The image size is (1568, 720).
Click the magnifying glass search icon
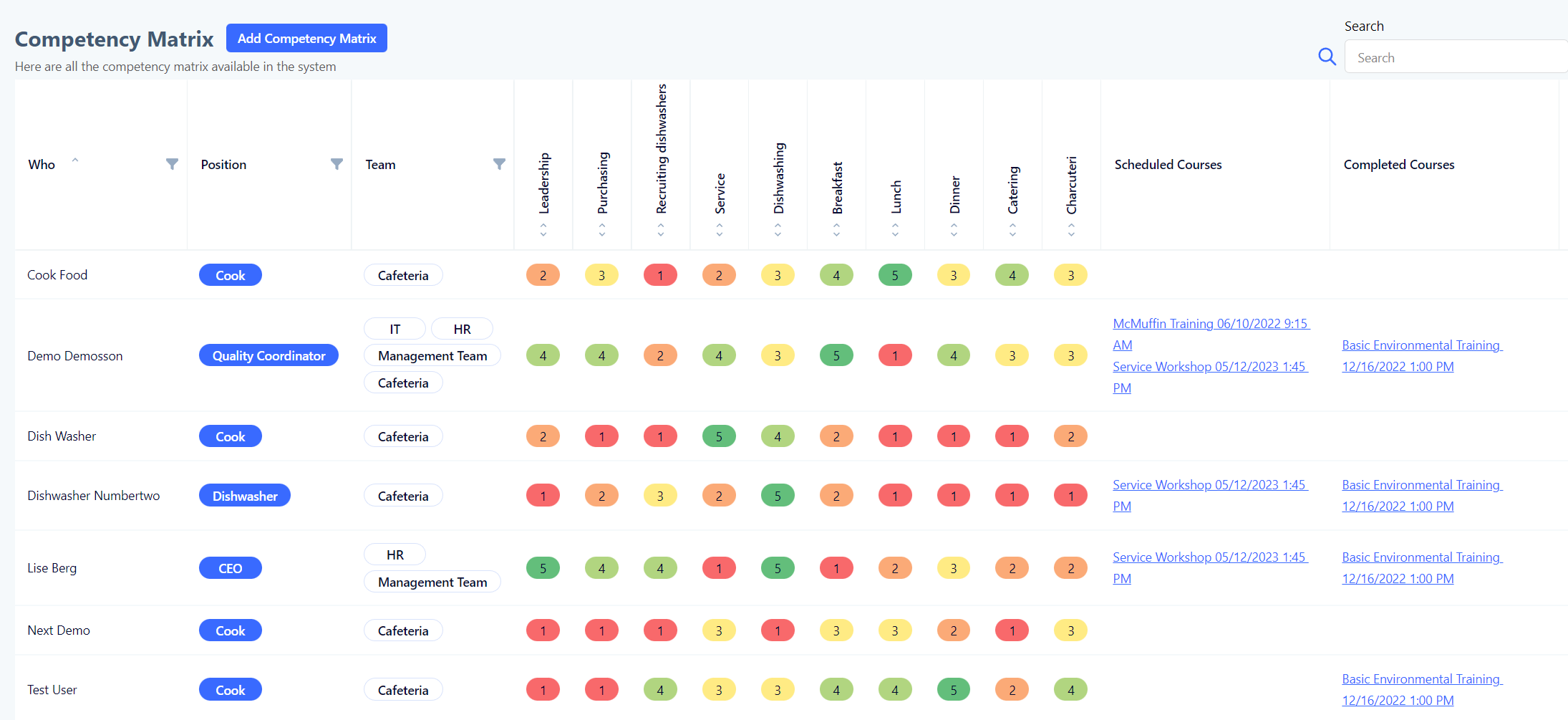[x=1327, y=57]
